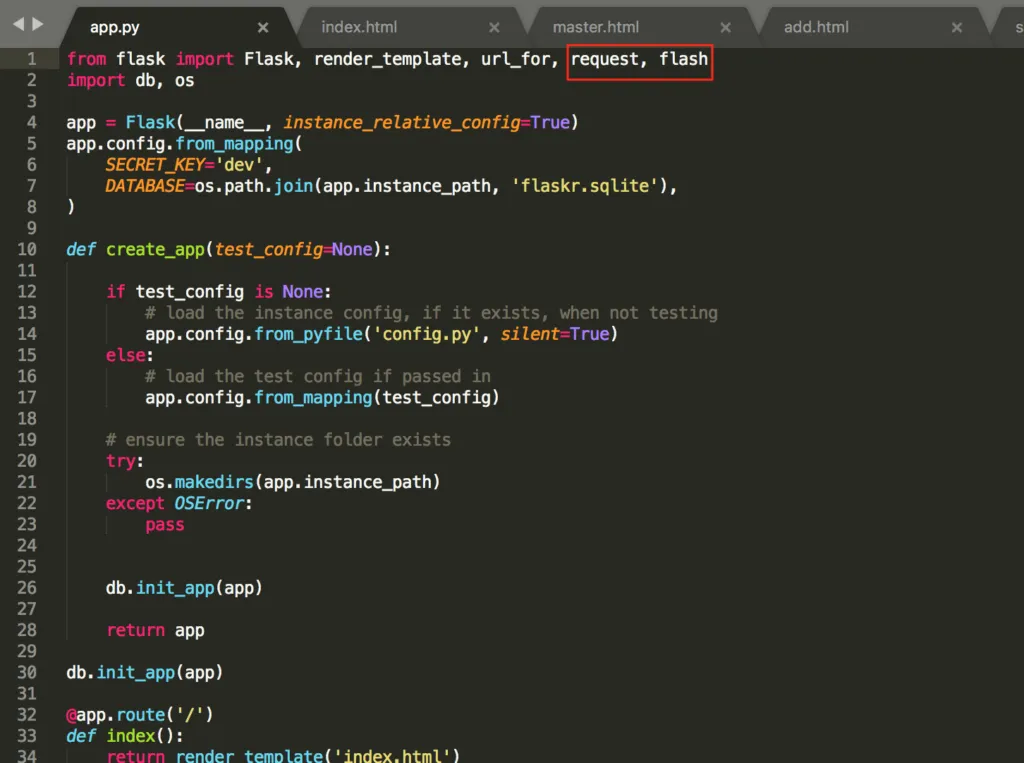Close the add.html tab

956,27
